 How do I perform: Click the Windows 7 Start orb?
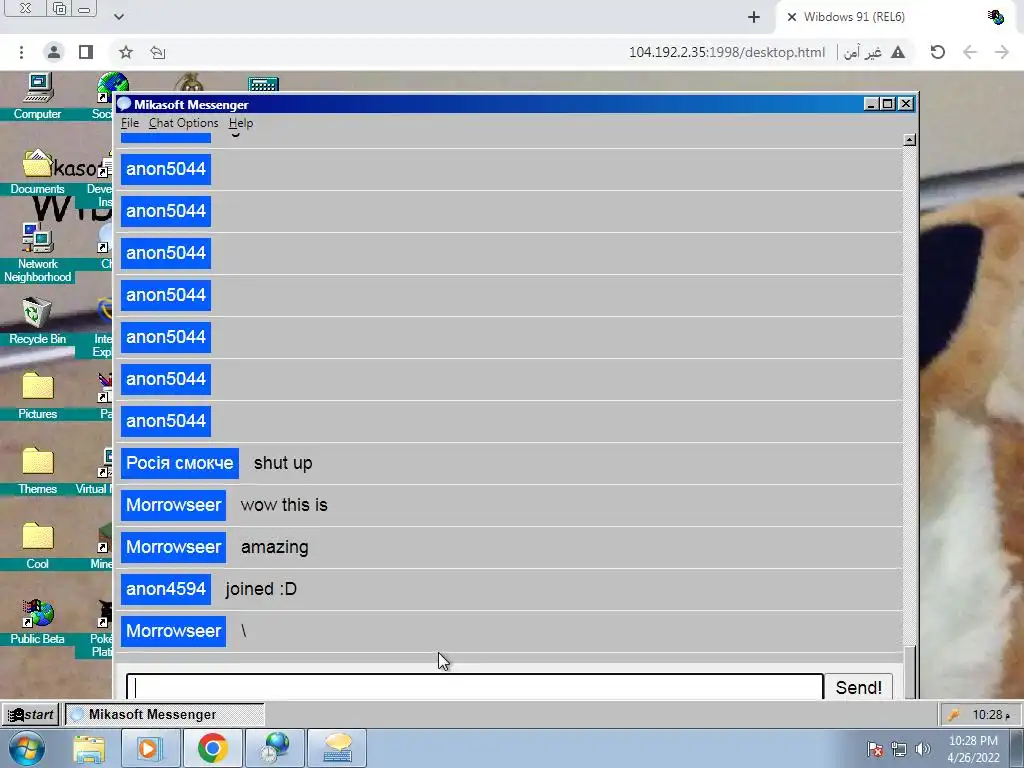pos(27,748)
